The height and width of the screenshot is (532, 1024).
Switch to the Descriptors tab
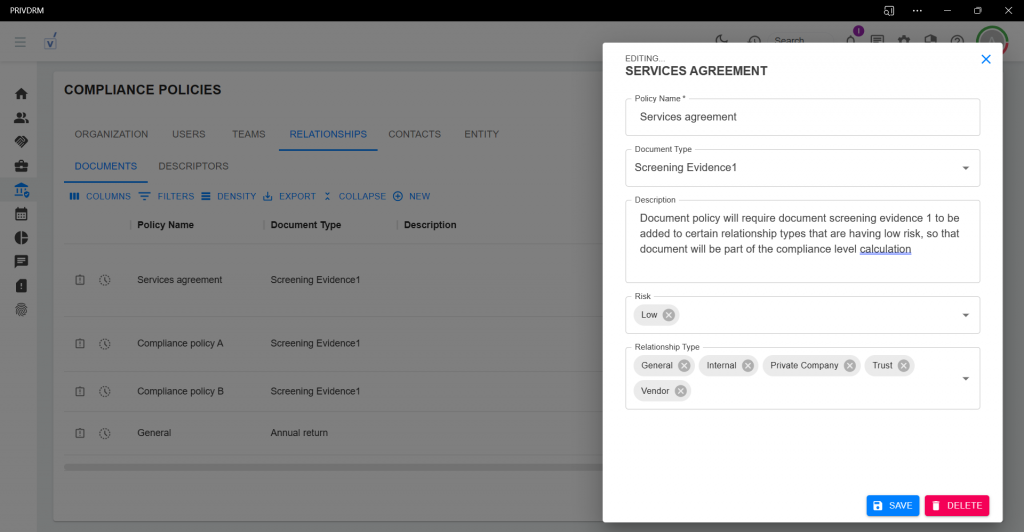[193, 166]
